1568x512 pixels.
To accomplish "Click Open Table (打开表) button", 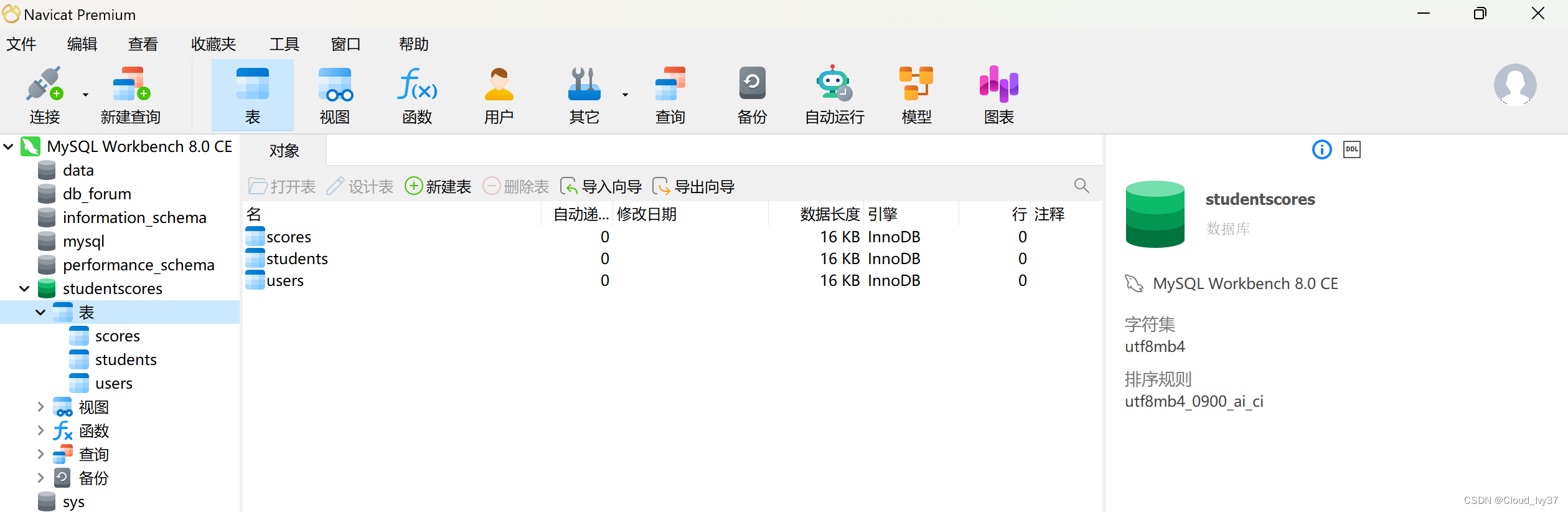I will pos(282,186).
